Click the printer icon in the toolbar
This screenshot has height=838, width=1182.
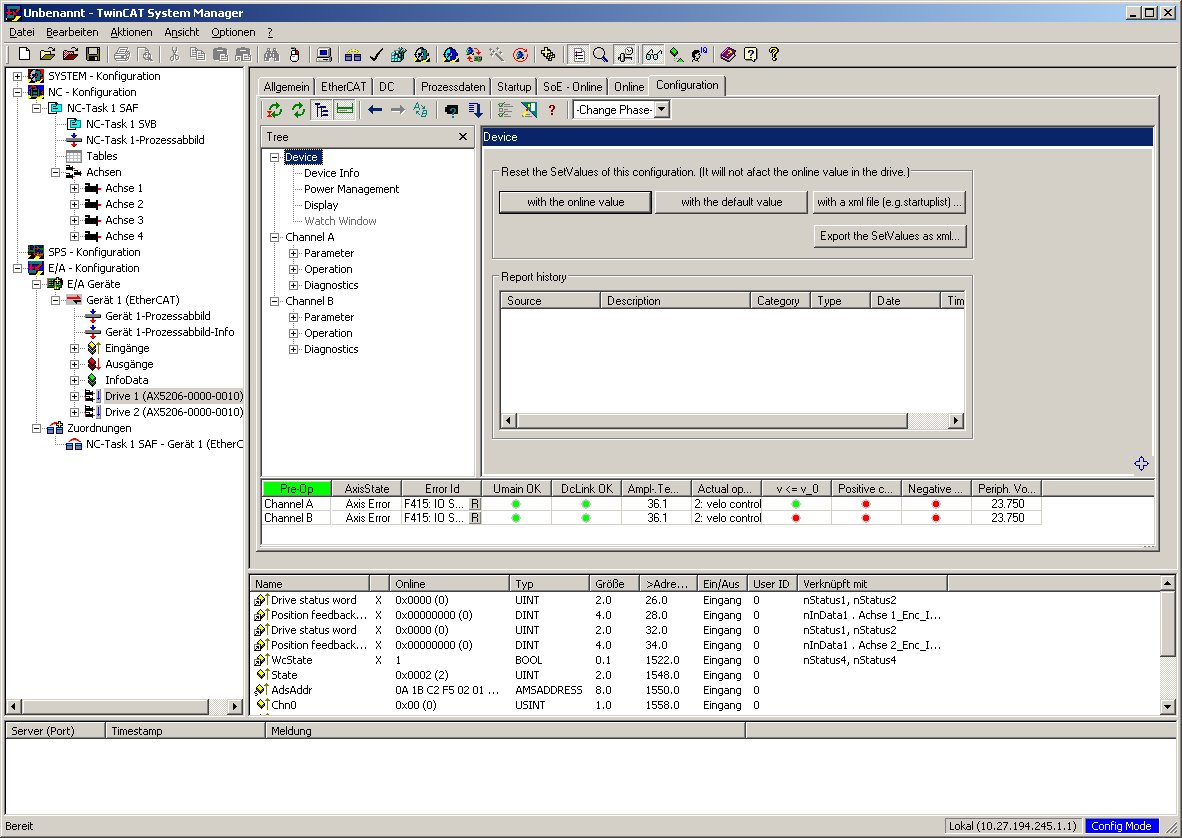tap(122, 54)
